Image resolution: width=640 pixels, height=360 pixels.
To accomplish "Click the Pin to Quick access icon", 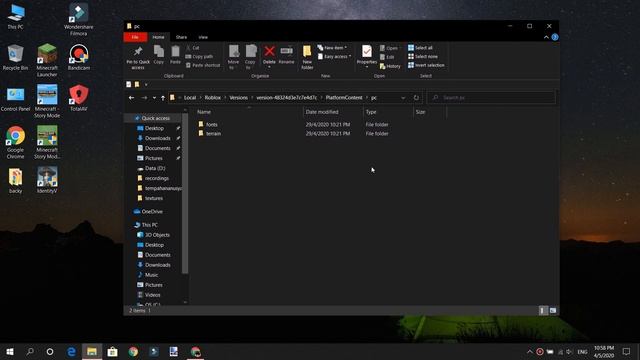I will click(138, 52).
